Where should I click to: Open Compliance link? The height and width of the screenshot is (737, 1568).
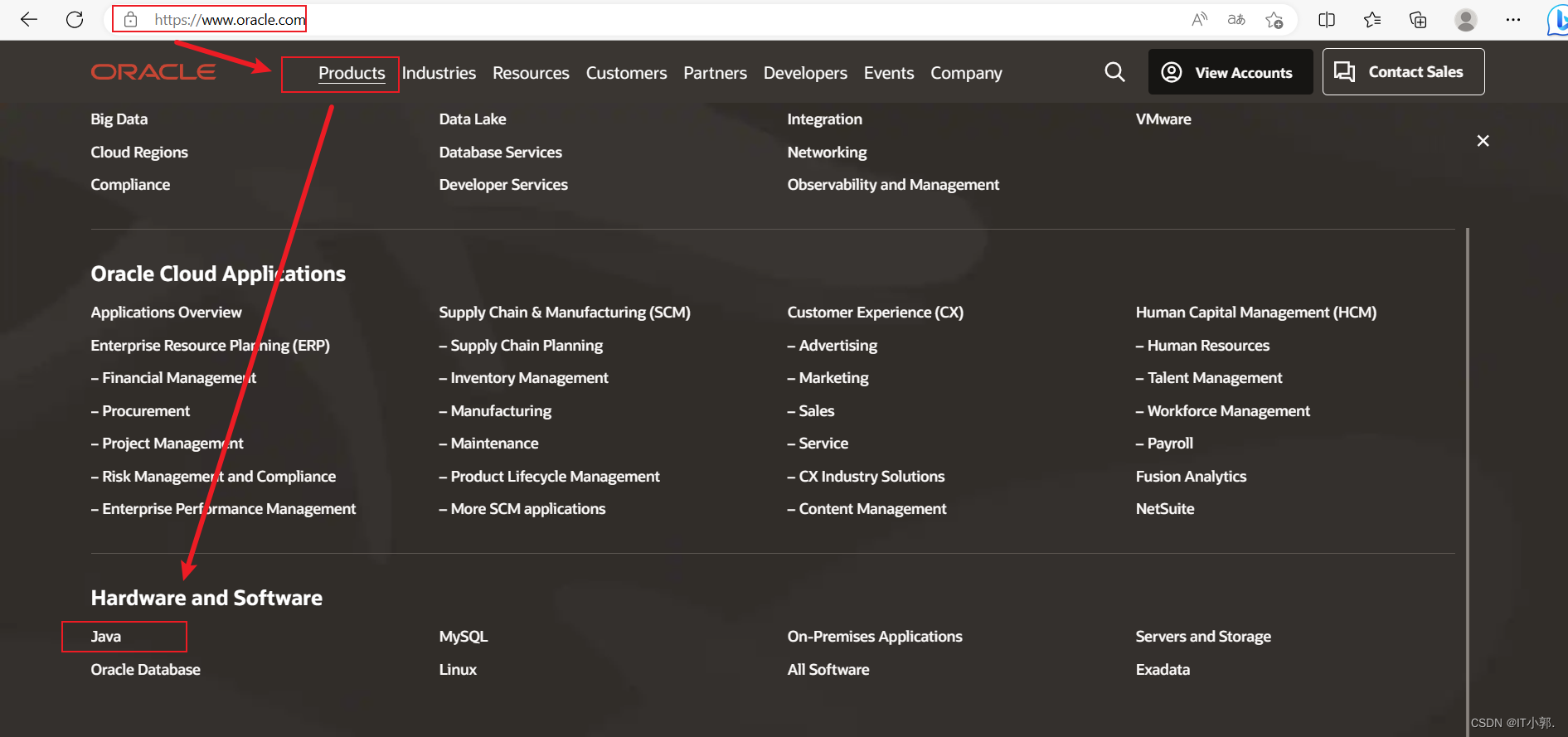130,185
